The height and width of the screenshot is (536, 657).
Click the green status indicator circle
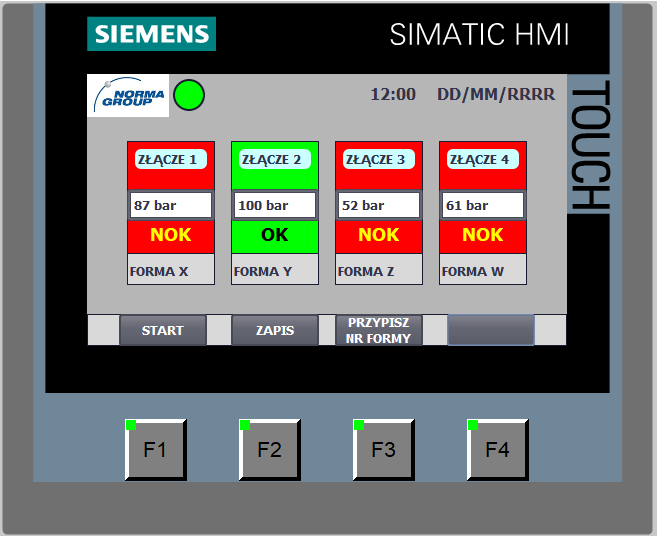pos(189,95)
